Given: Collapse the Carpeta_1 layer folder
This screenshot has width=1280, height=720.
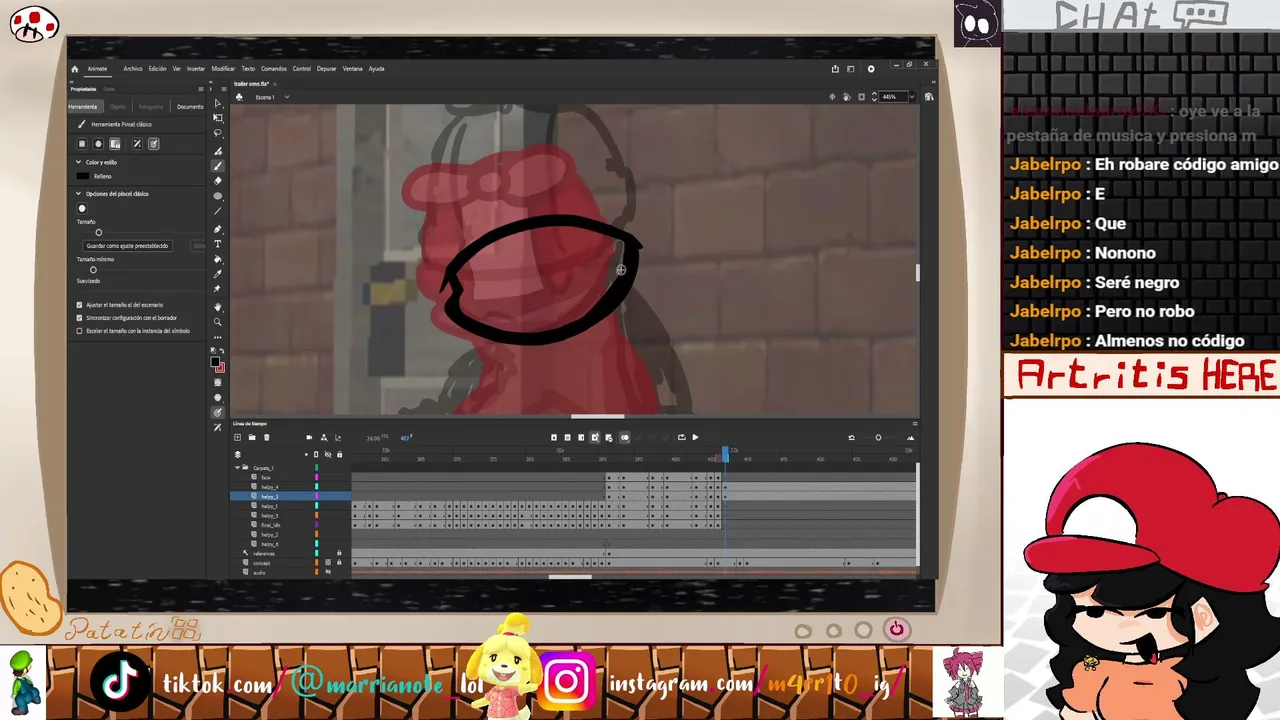Looking at the screenshot, I should click(x=238, y=467).
